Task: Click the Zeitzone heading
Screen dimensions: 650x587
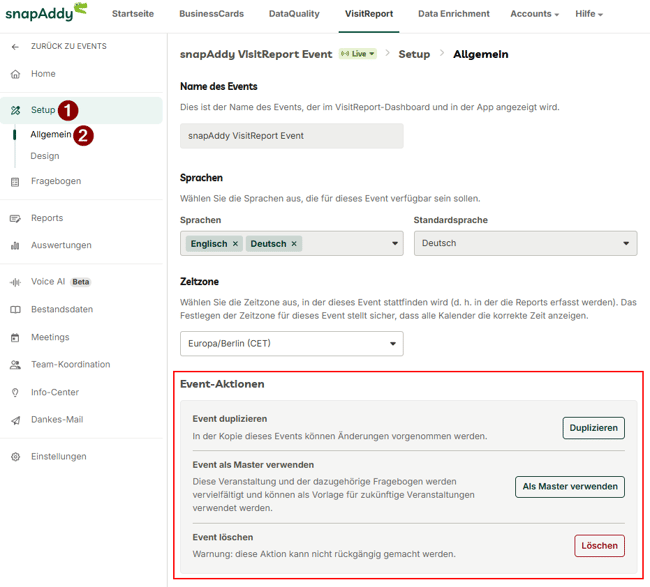Action: tap(199, 282)
